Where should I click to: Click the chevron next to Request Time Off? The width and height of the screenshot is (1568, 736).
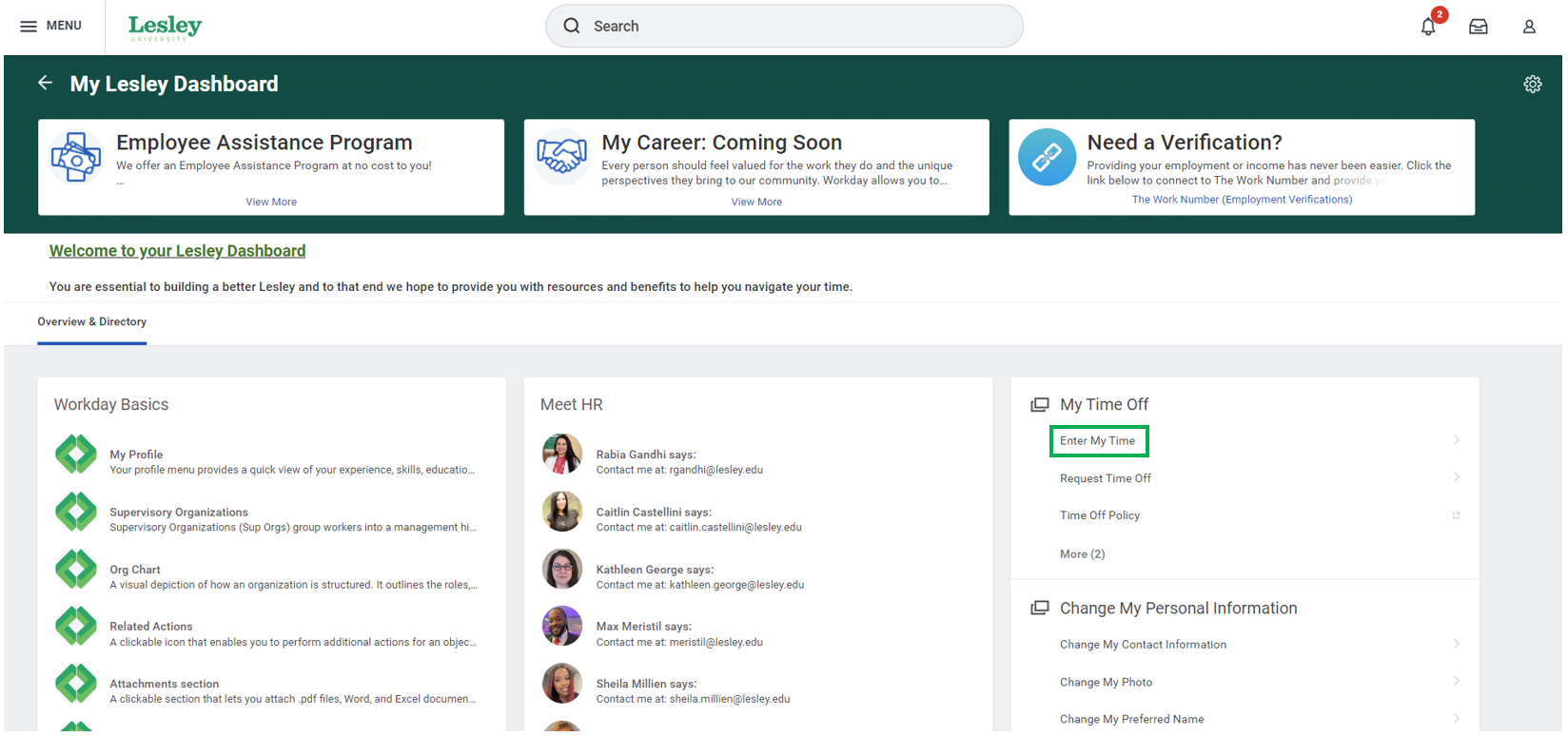pos(1457,477)
